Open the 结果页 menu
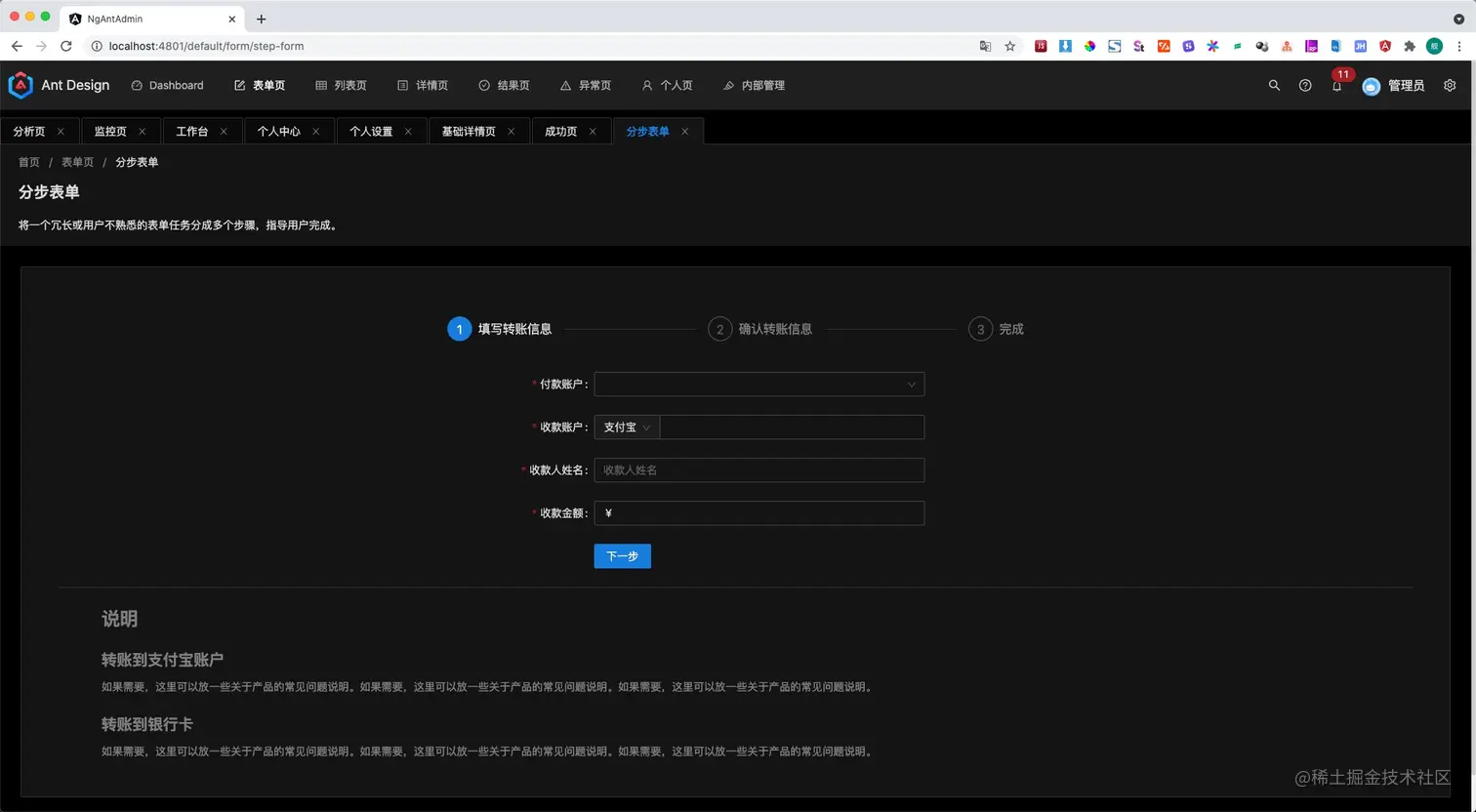Screen dimensions: 1476x812 tap(504, 86)
